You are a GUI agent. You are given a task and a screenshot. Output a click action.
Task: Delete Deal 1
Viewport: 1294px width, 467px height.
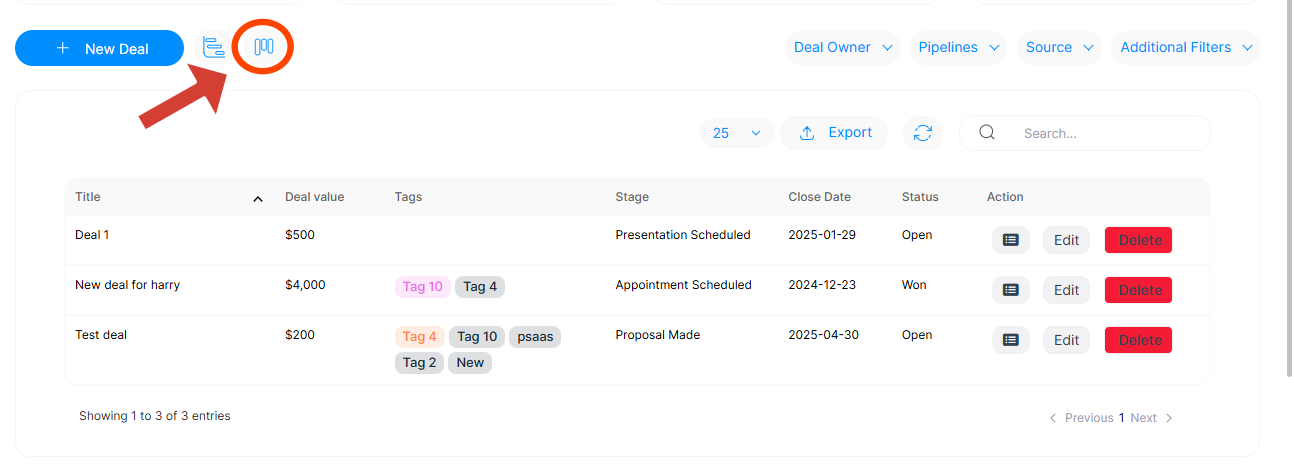point(1138,240)
